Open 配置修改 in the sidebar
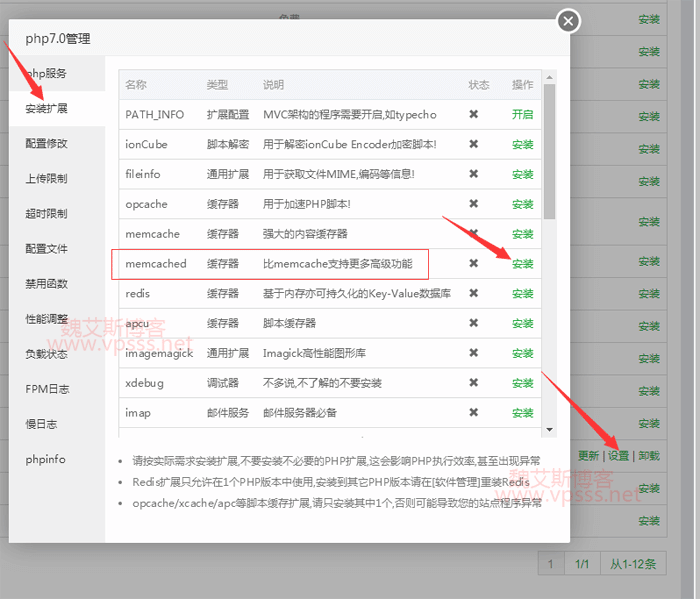The width and height of the screenshot is (700, 599). [47, 143]
